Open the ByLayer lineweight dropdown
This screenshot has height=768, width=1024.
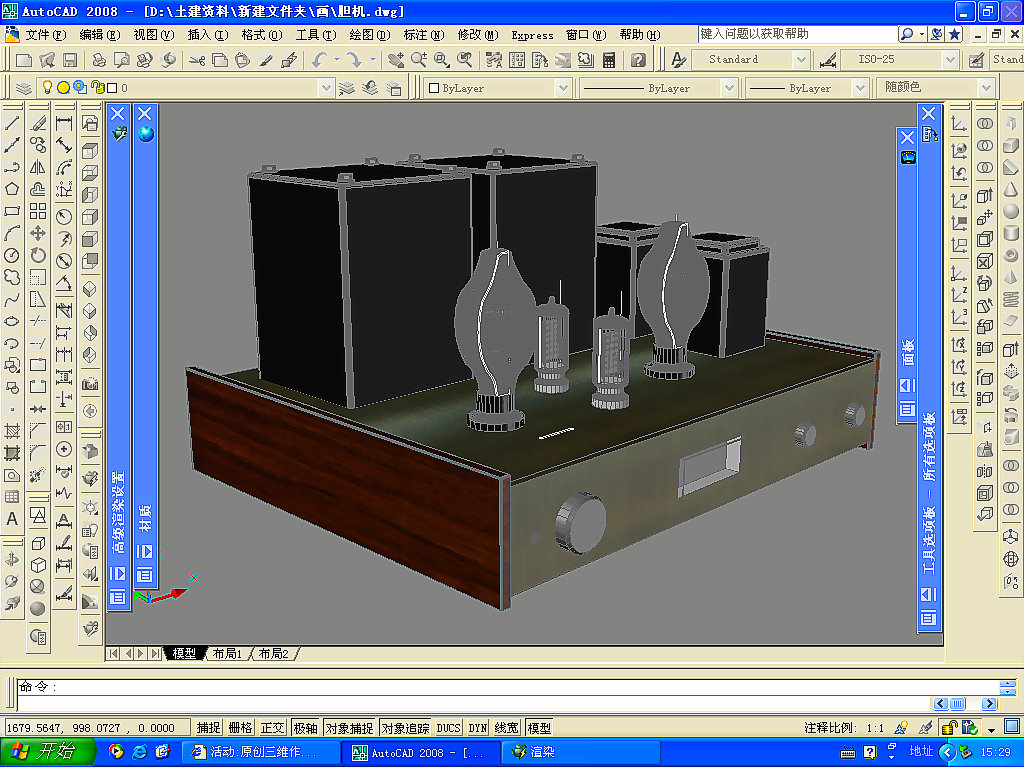860,88
